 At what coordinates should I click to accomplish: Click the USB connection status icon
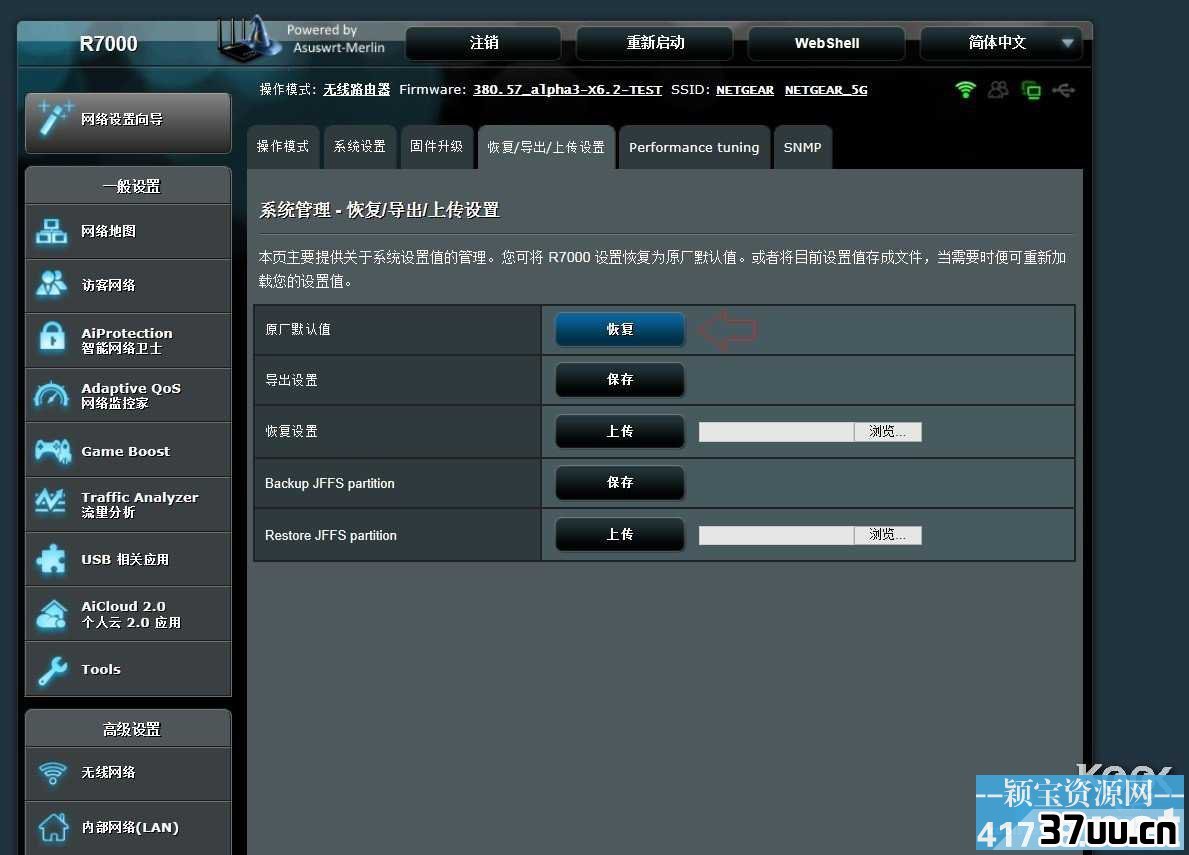tap(1064, 90)
